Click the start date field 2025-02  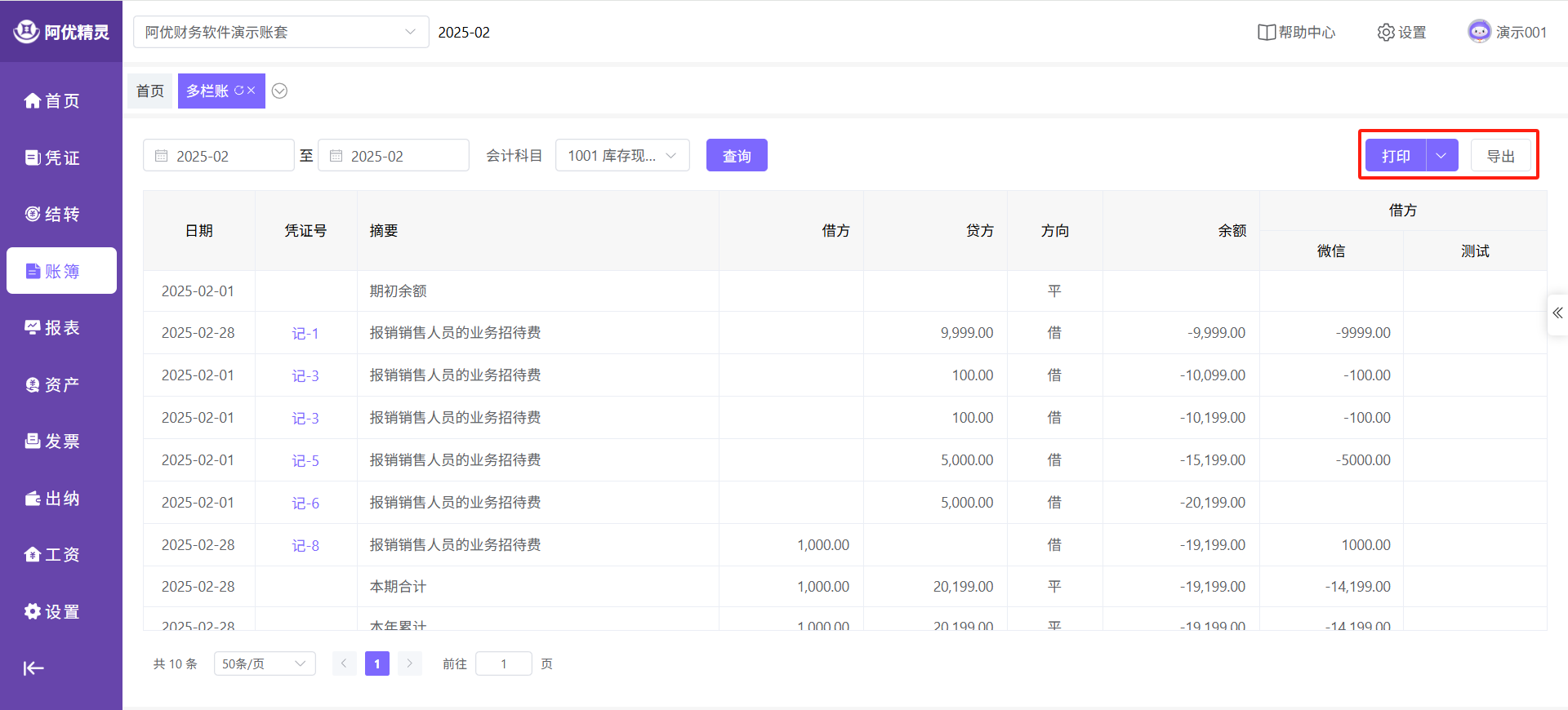[x=219, y=156]
